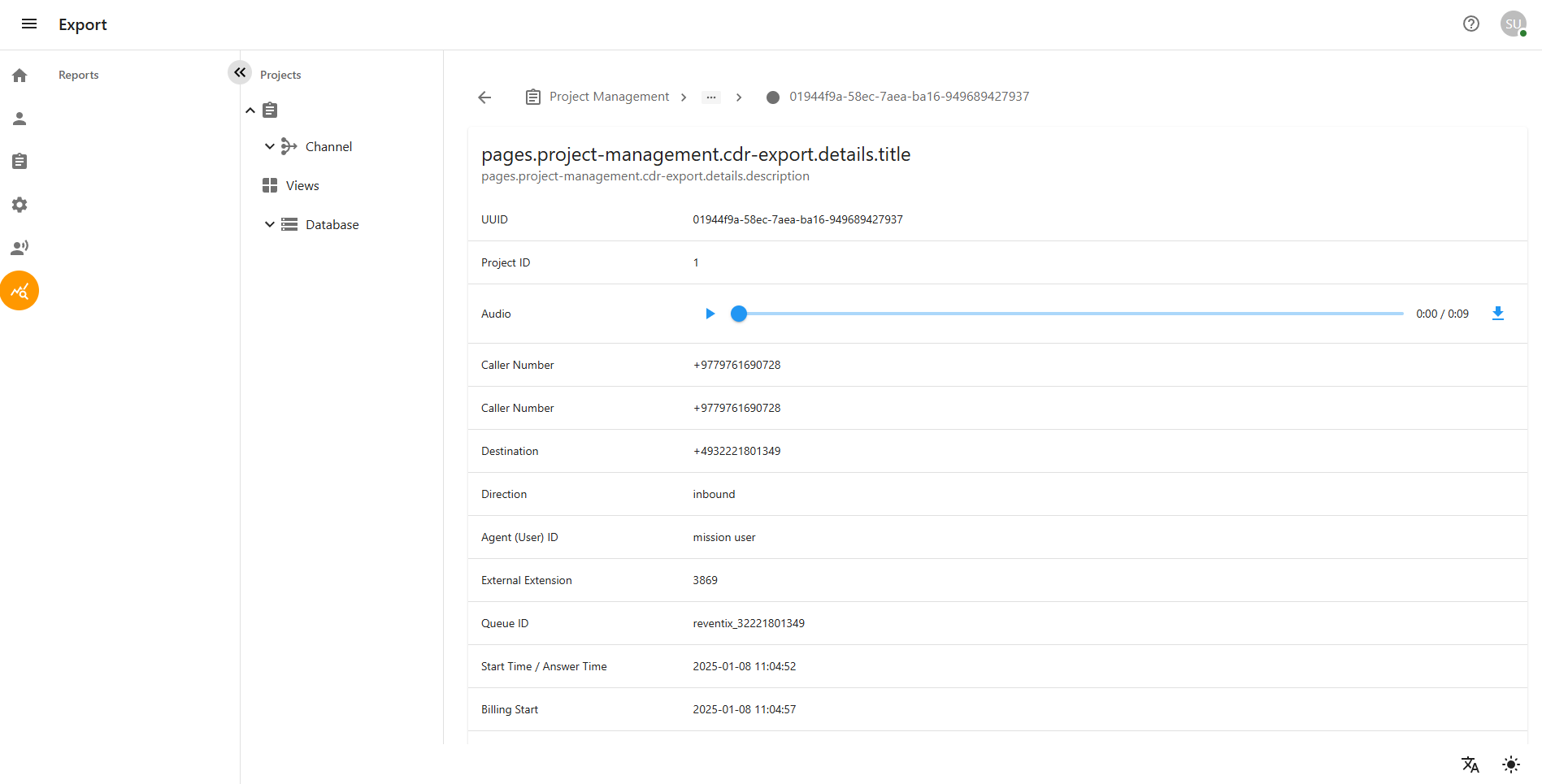This screenshot has width=1542, height=784.
Task: Expand the Database tree node
Action: pyautogui.click(x=270, y=225)
